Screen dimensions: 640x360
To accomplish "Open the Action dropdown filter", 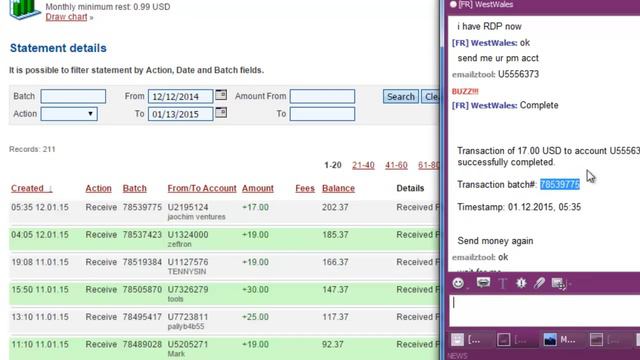I will coord(69,113).
